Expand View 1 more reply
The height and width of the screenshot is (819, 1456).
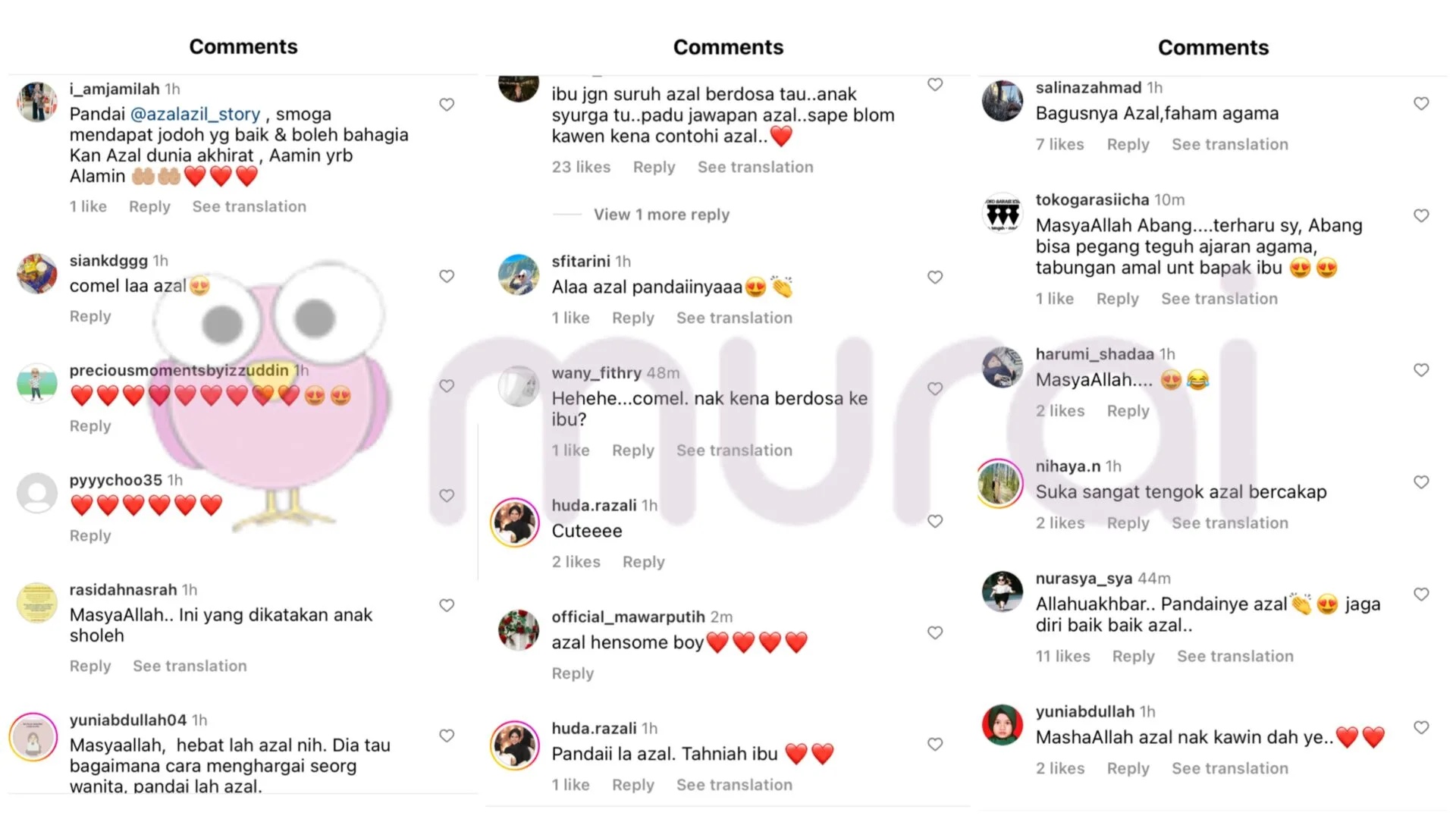(x=661, y=215)
